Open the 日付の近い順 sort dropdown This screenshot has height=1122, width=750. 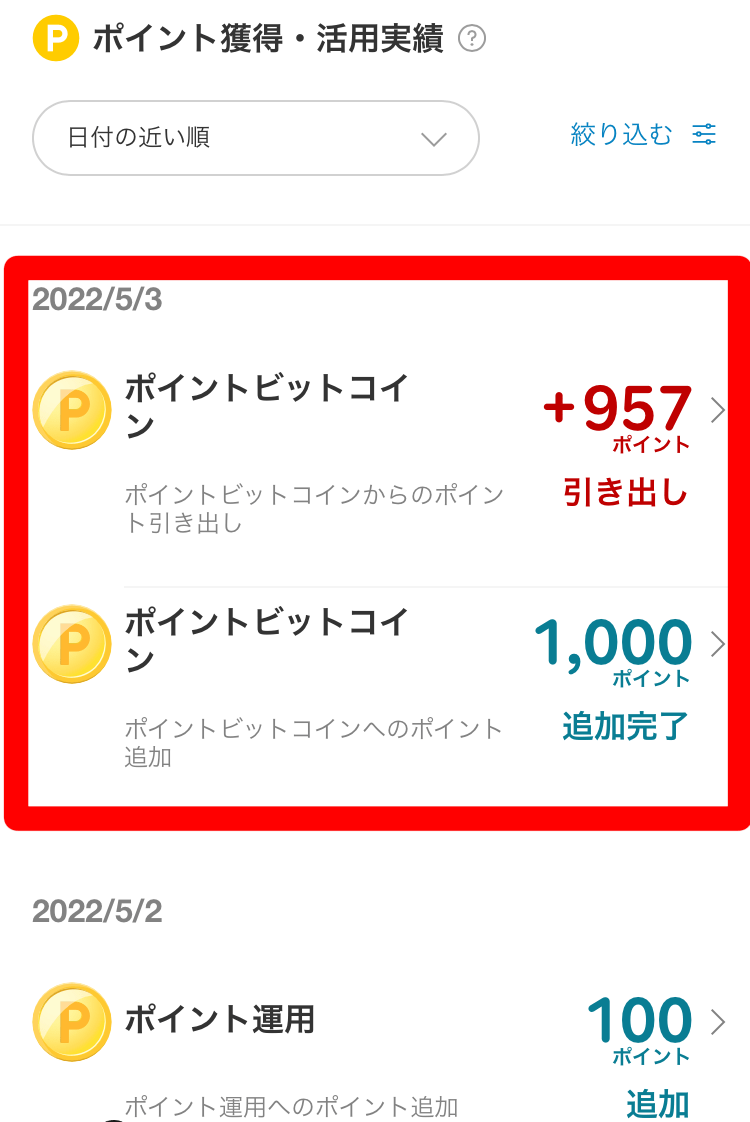pos(256,138)
